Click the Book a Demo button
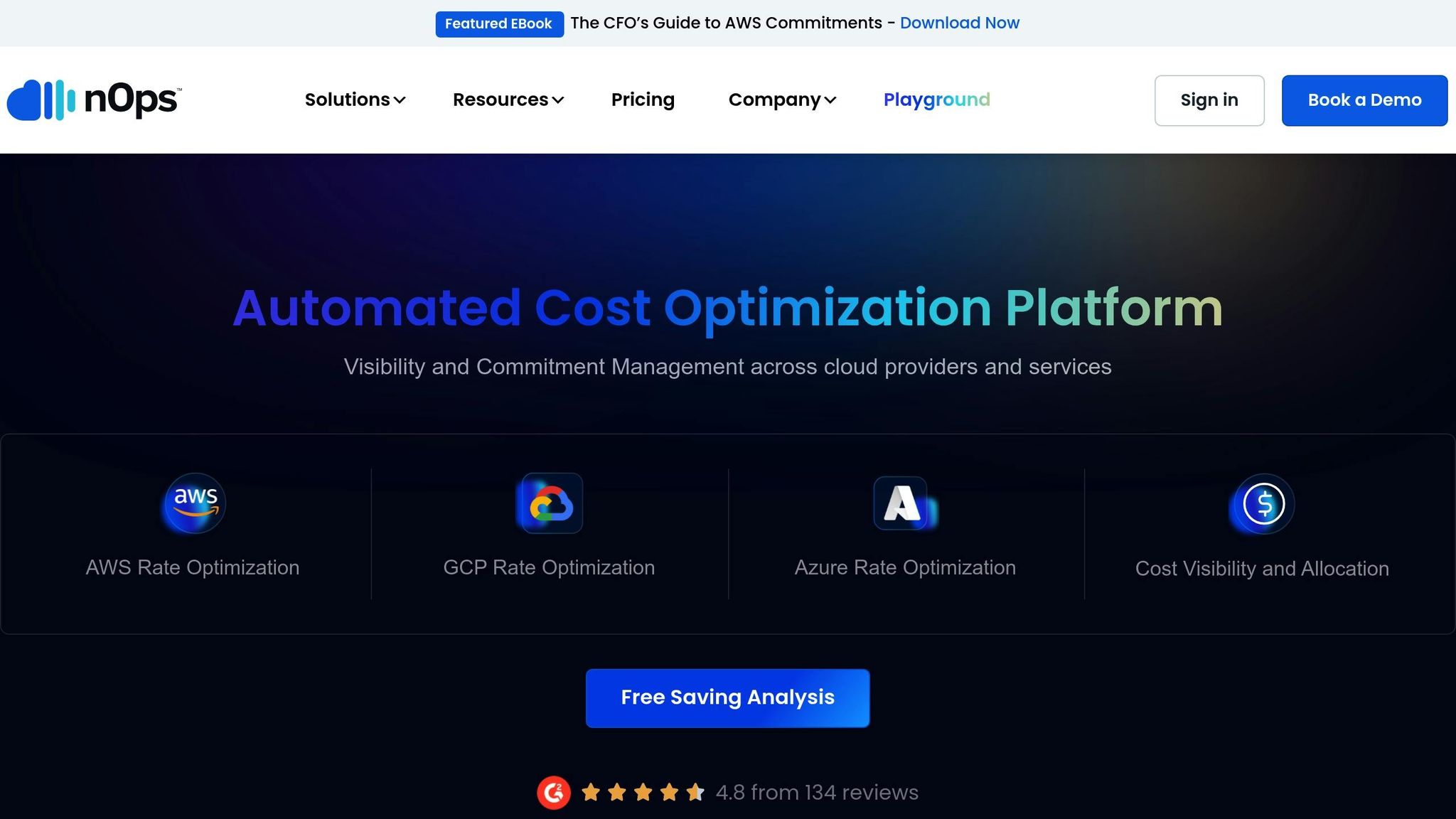This screenshot has height=819, width=1456. [x=1364, y=100]
